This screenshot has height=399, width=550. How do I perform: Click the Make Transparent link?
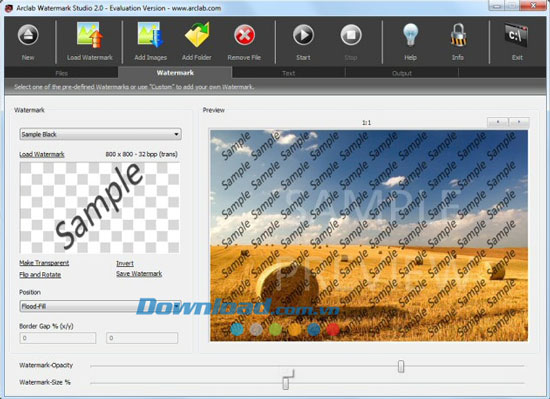click(x=44, y=263)
